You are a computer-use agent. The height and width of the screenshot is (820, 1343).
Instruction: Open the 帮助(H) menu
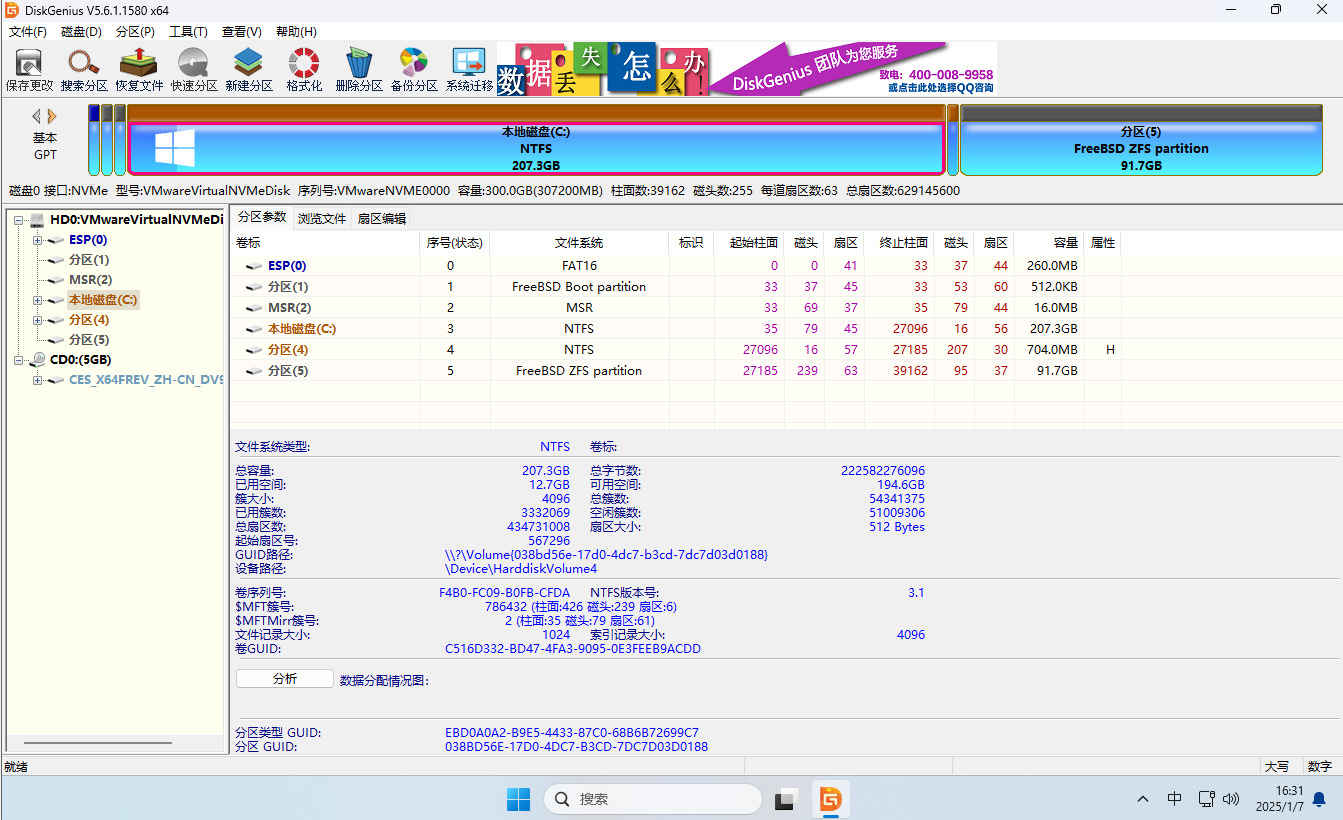click(x=296, y=32)
